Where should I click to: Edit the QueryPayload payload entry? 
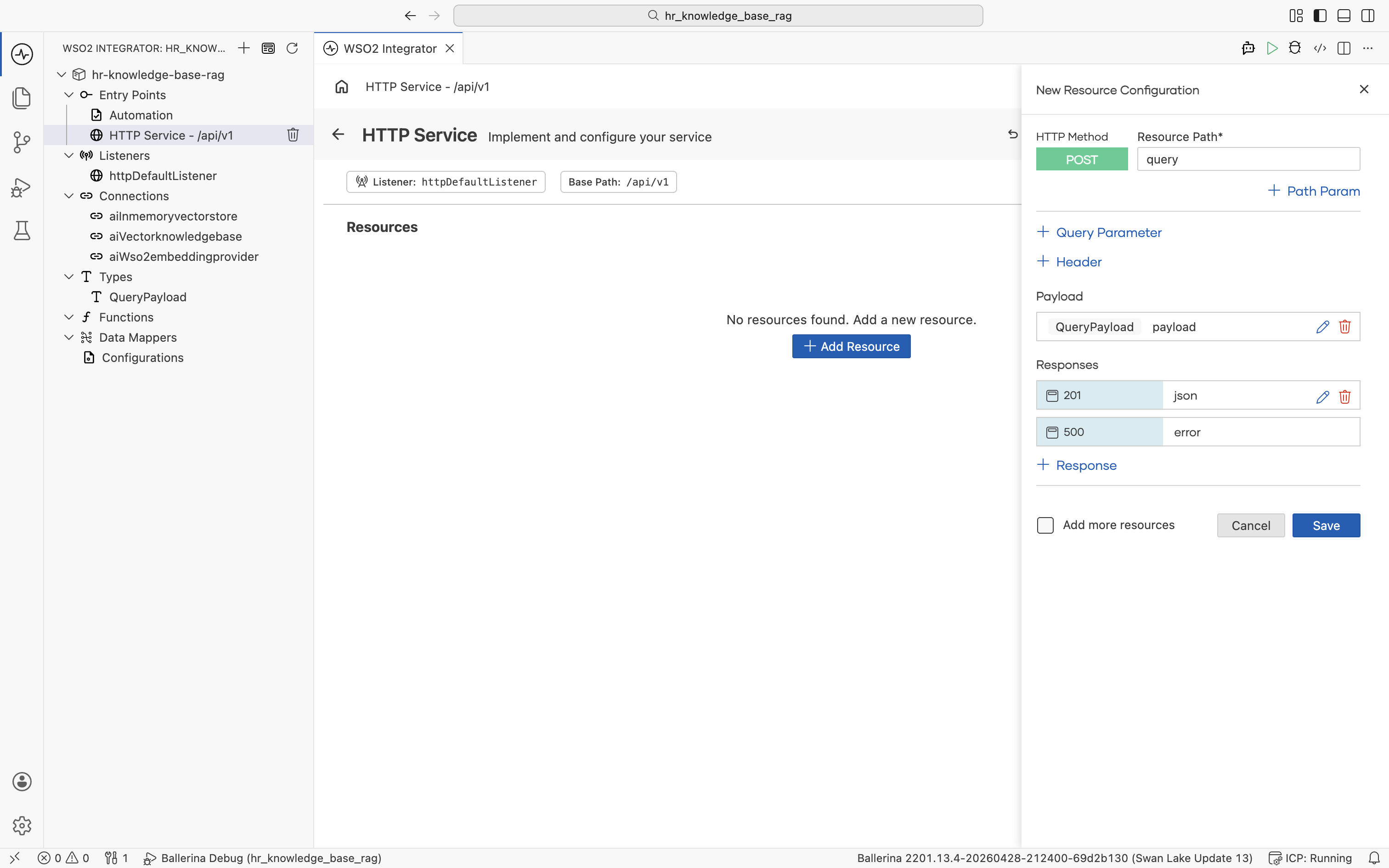pos(1322,327)
